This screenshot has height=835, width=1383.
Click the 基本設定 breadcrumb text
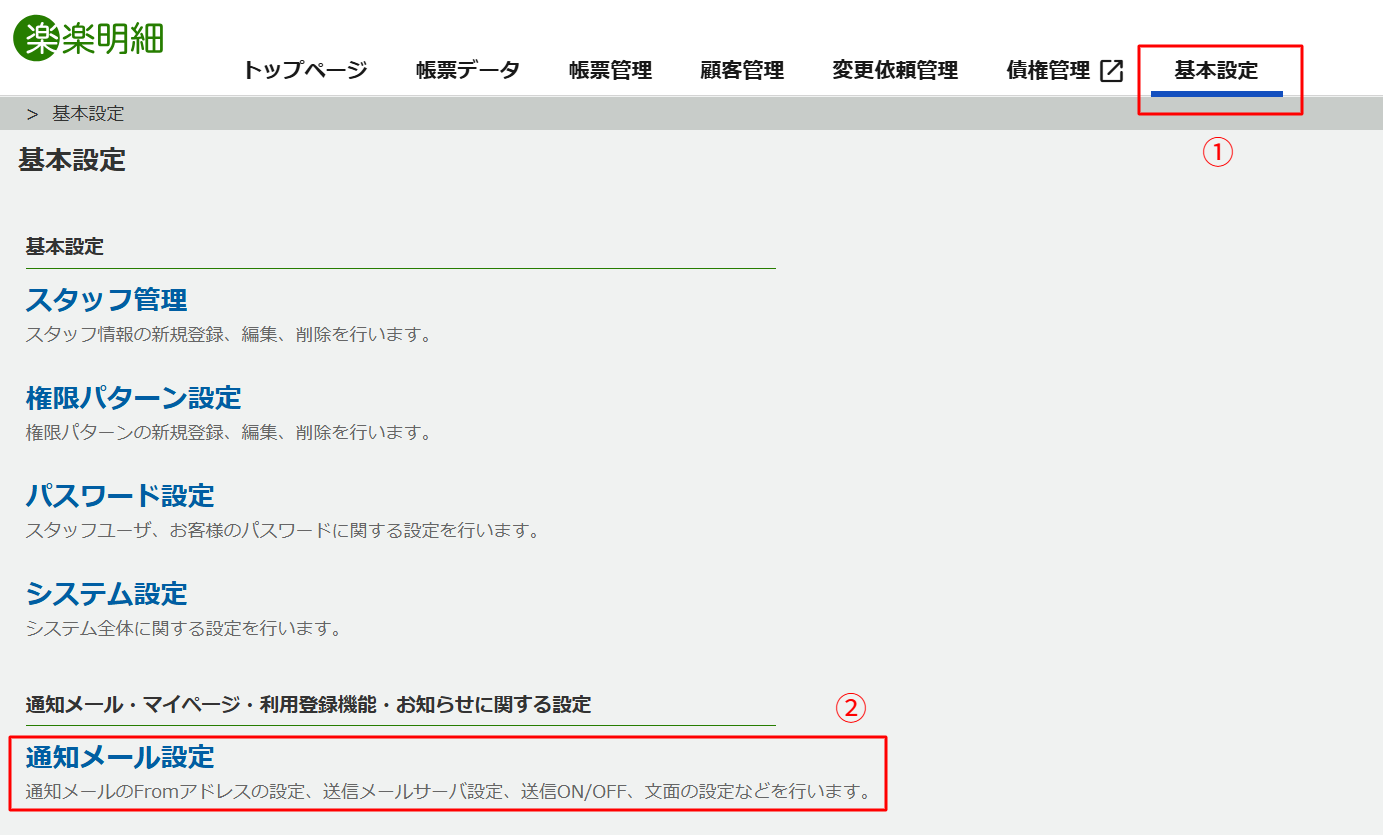(88, 114)
